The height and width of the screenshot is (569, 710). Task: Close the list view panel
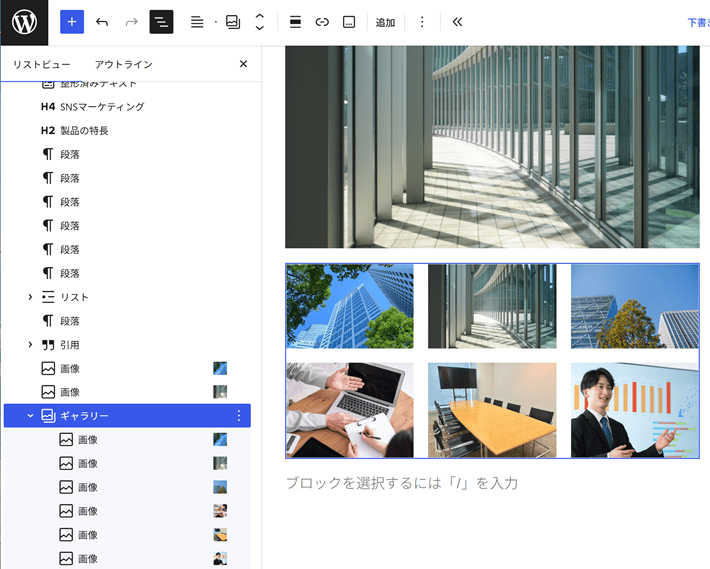243,64
